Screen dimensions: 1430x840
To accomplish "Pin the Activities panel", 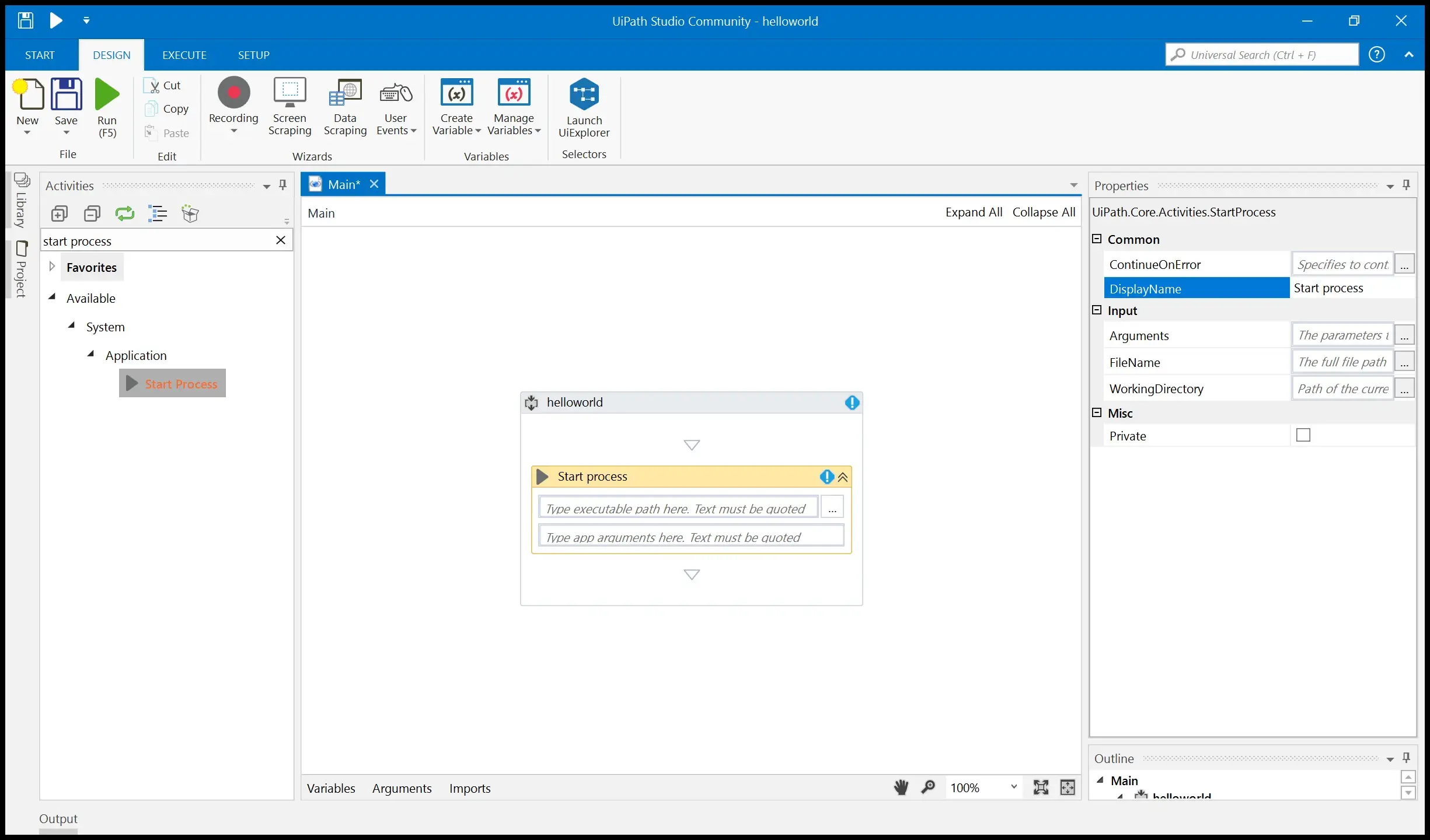I will click(283, 185).
